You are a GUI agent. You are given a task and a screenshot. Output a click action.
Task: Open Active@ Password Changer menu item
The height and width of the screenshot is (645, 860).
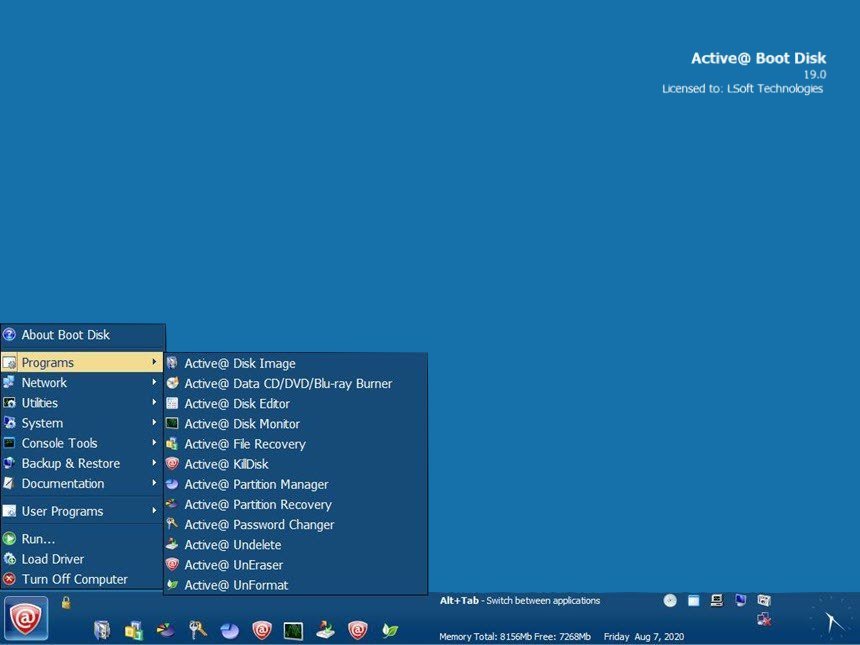click(259, 525)
